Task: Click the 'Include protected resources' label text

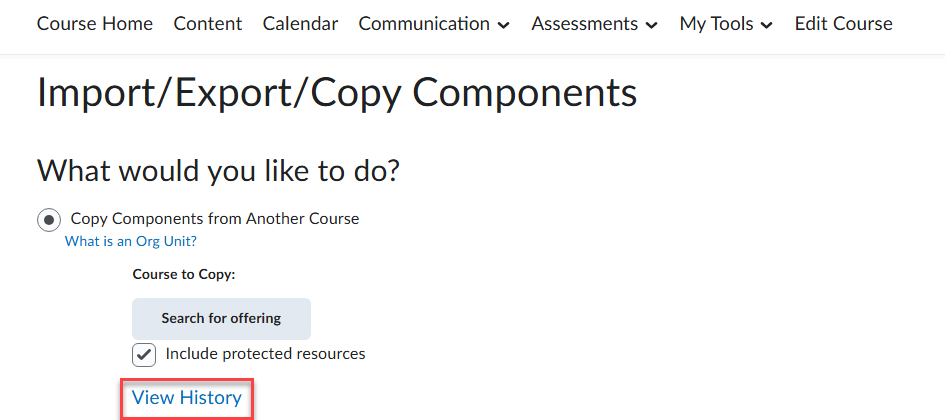Action: pos(265,353)
